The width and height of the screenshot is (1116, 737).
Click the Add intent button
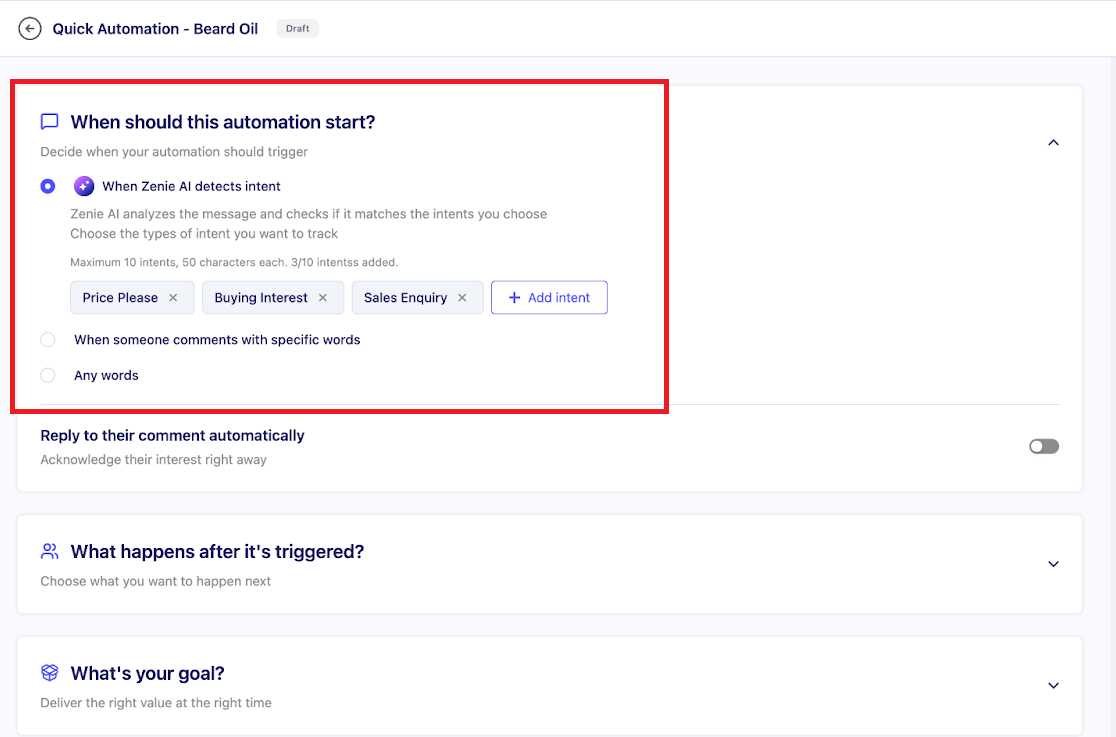click(549, 298)
